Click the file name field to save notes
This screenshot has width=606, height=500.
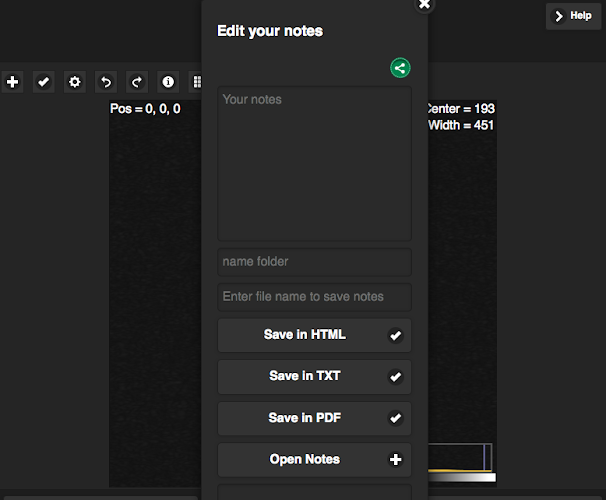(x=314, y=297)
